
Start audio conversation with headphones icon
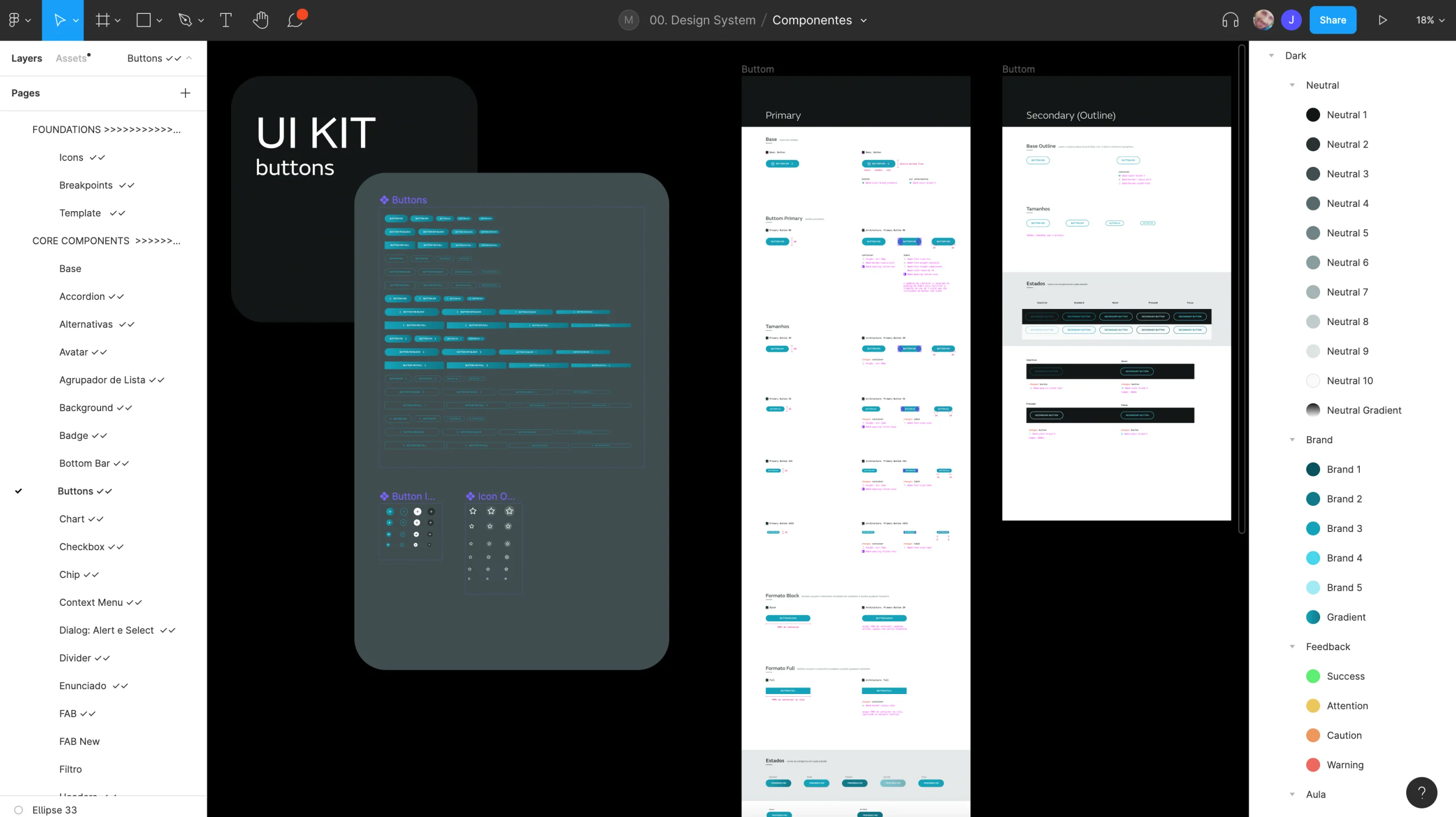coord(1230,20)
